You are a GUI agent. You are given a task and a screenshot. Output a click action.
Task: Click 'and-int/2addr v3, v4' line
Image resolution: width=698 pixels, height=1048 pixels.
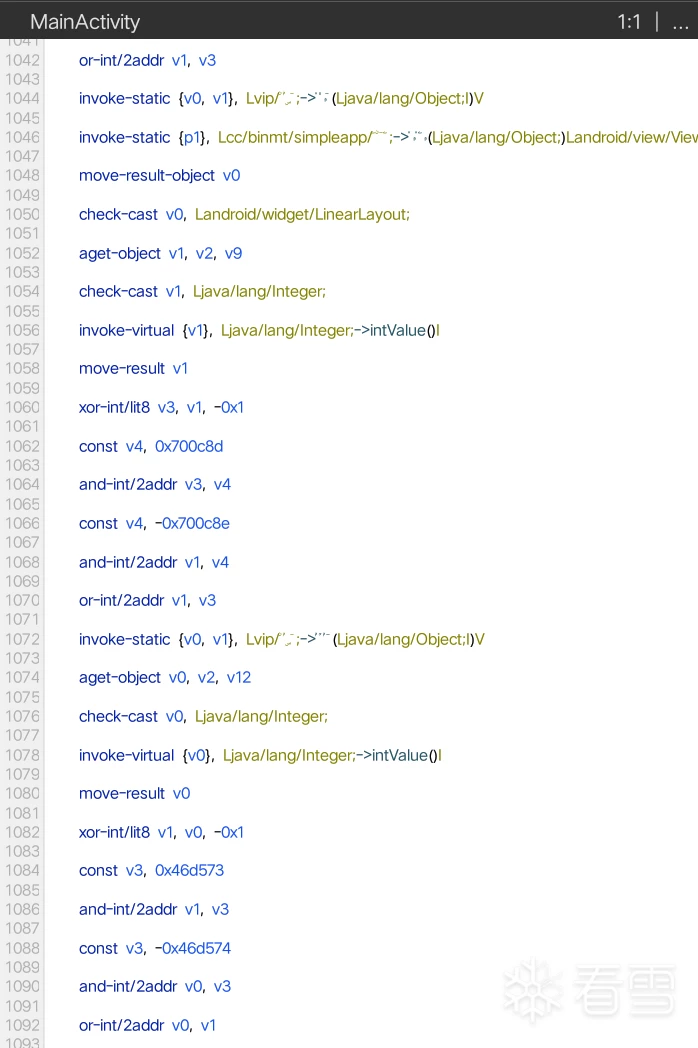(x=154, y=484)
